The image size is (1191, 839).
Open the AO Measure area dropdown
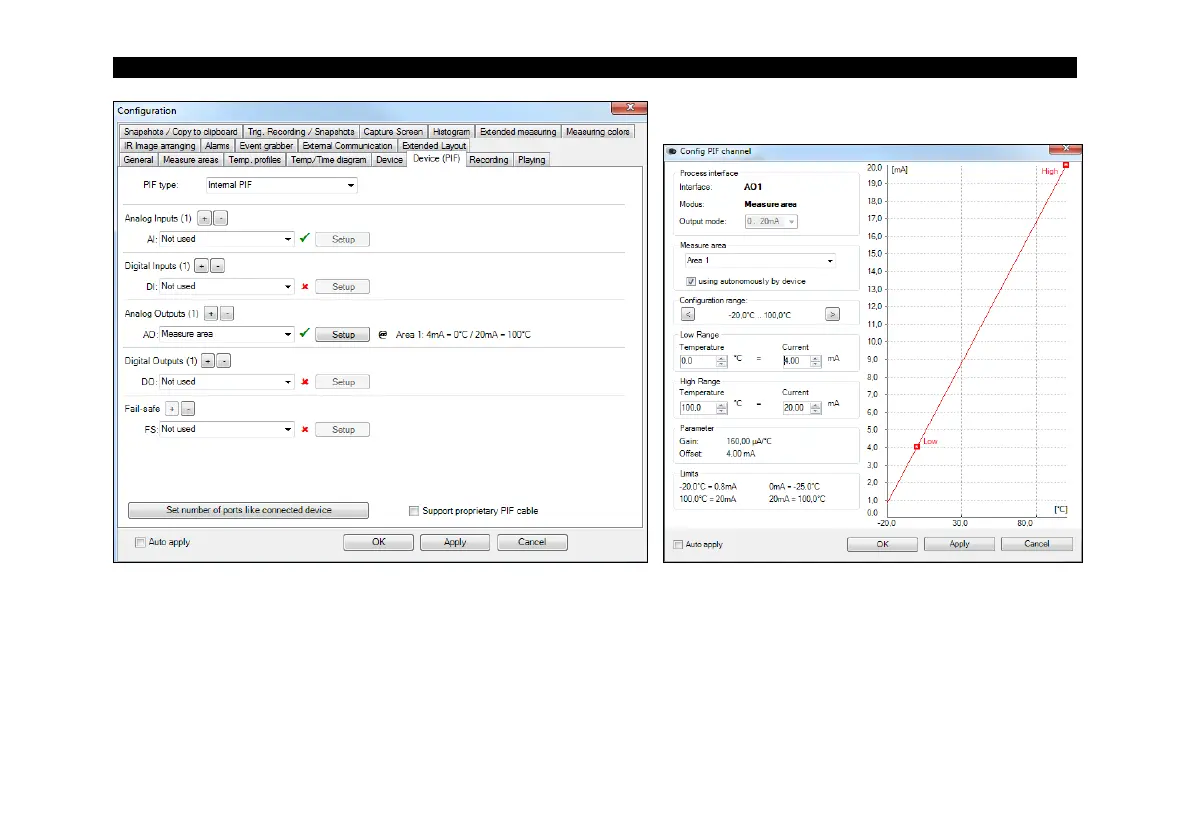(x=226, y=334)
